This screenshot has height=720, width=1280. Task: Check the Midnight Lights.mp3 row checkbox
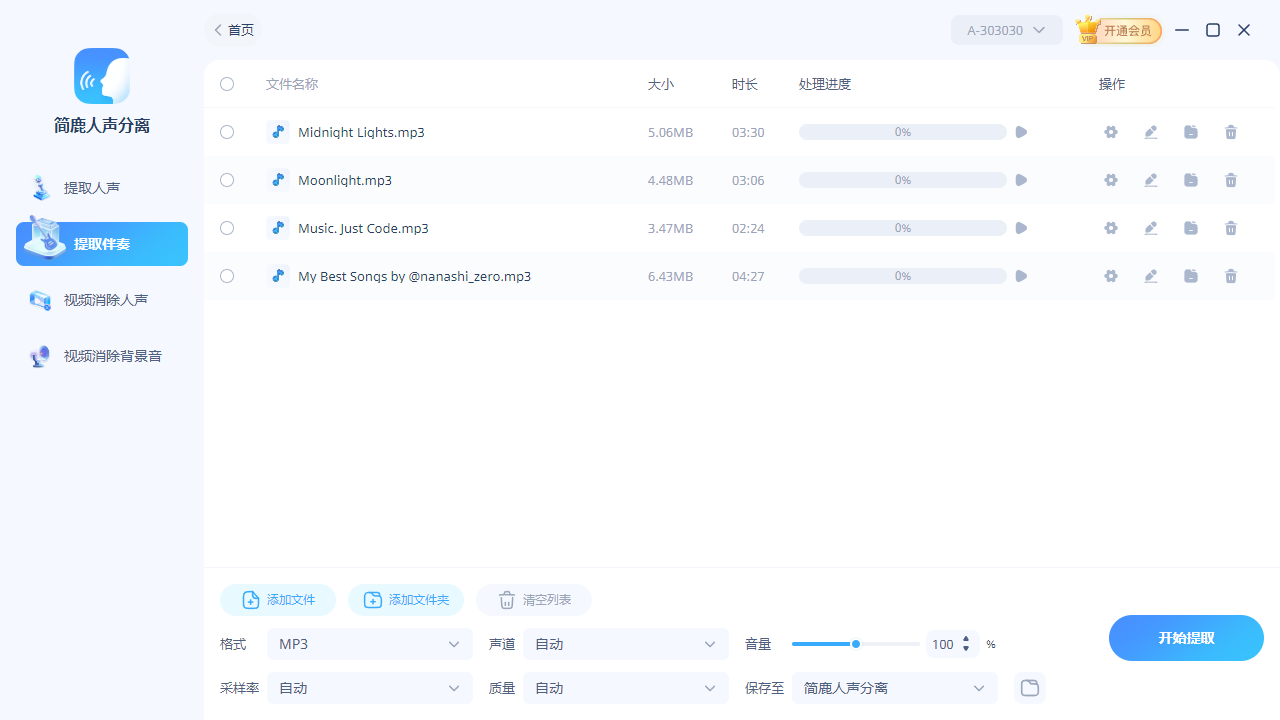(226, 132)
